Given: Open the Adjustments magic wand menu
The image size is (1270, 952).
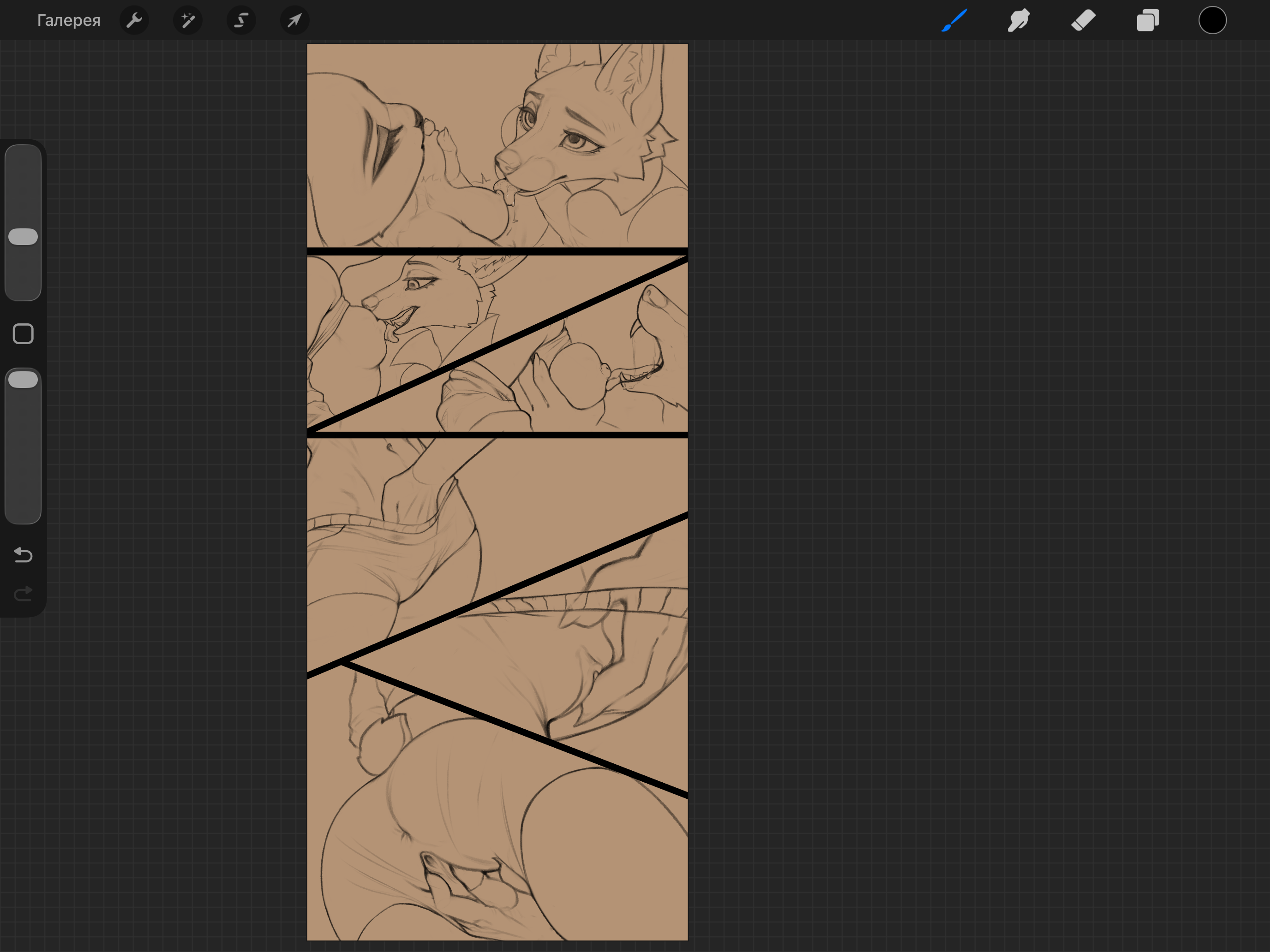Looking at the screenshot, I should pos(188,21).
